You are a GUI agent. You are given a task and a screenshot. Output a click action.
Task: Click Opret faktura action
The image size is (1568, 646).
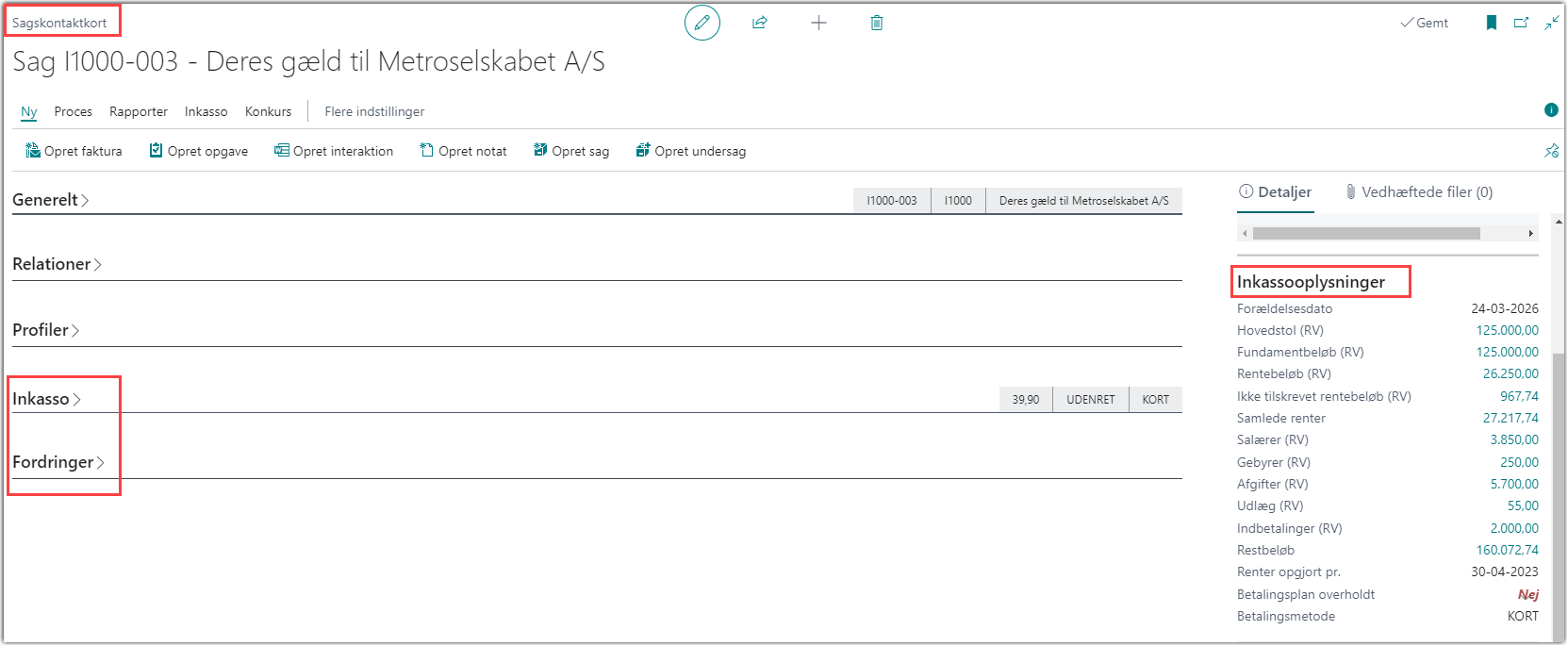[74, 151]
